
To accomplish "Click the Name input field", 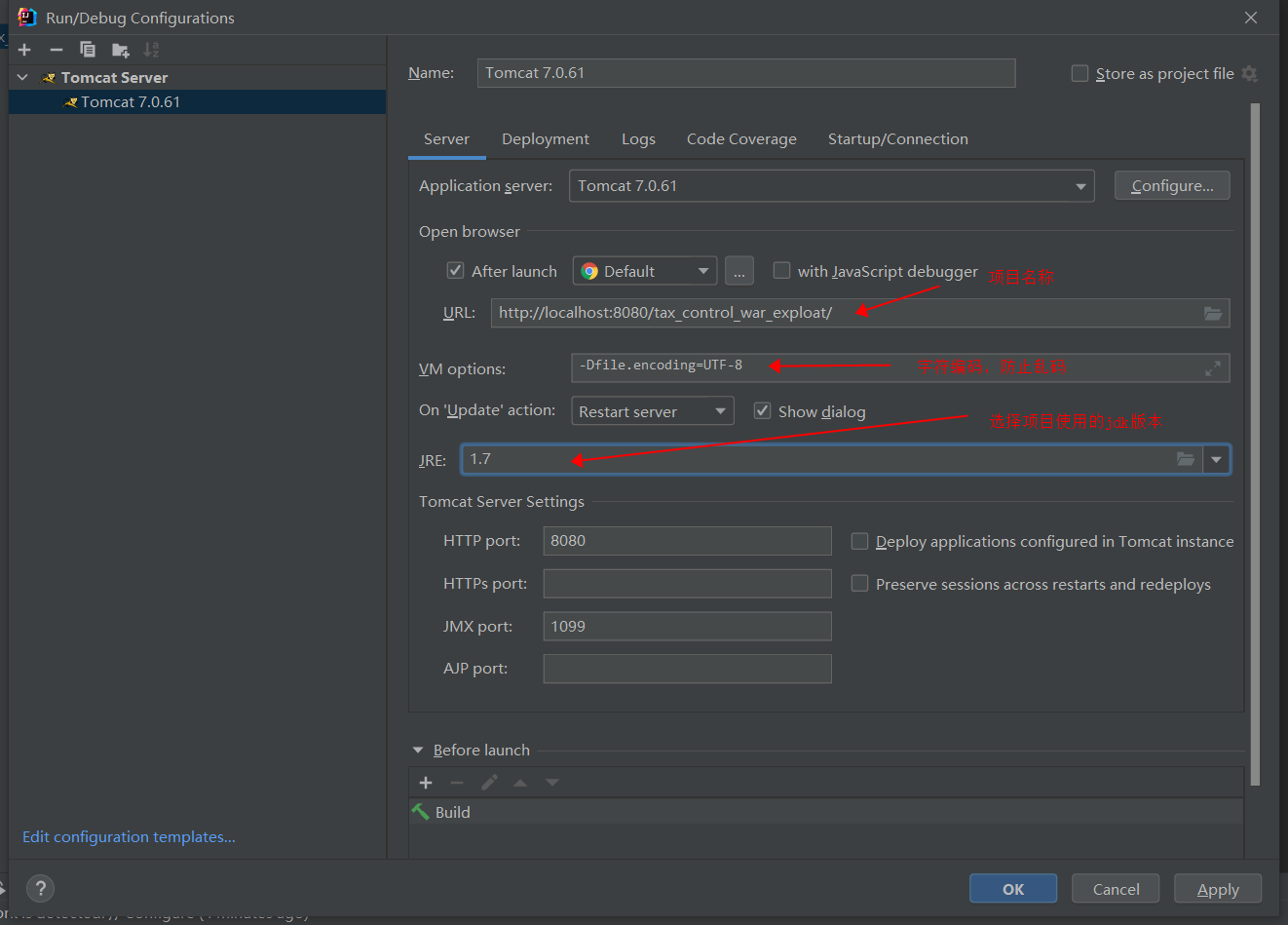I will [x=746, y=73].
